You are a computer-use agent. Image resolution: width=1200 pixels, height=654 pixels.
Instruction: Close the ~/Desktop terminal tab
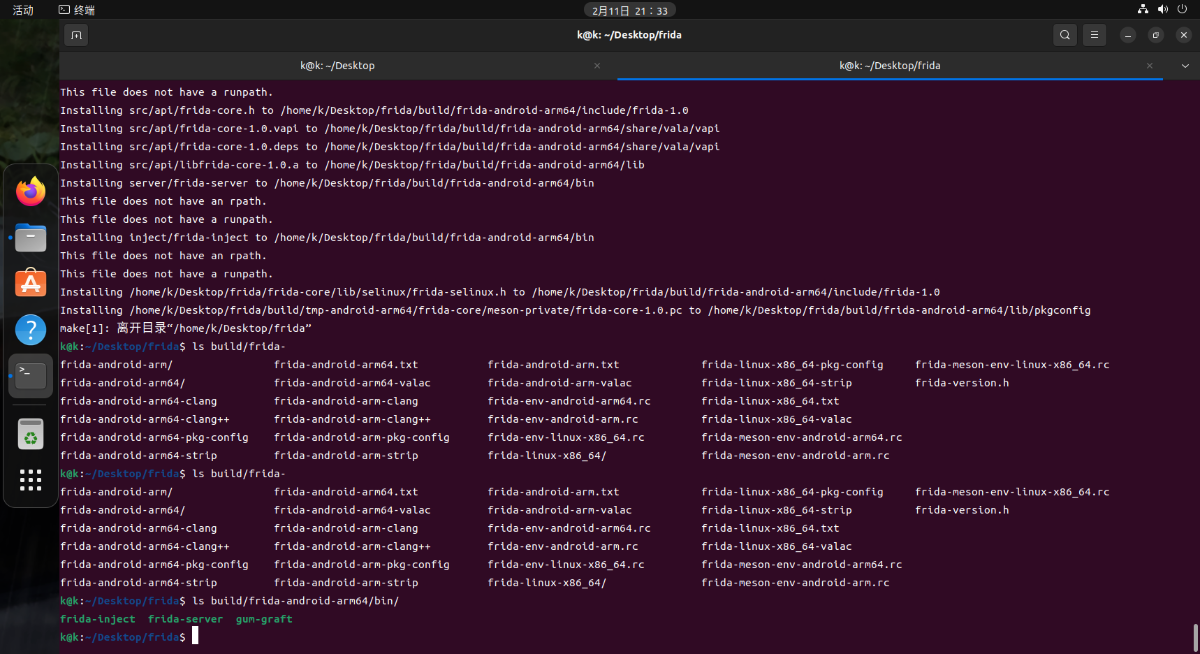pyautogui.click(x=597, y=66)
